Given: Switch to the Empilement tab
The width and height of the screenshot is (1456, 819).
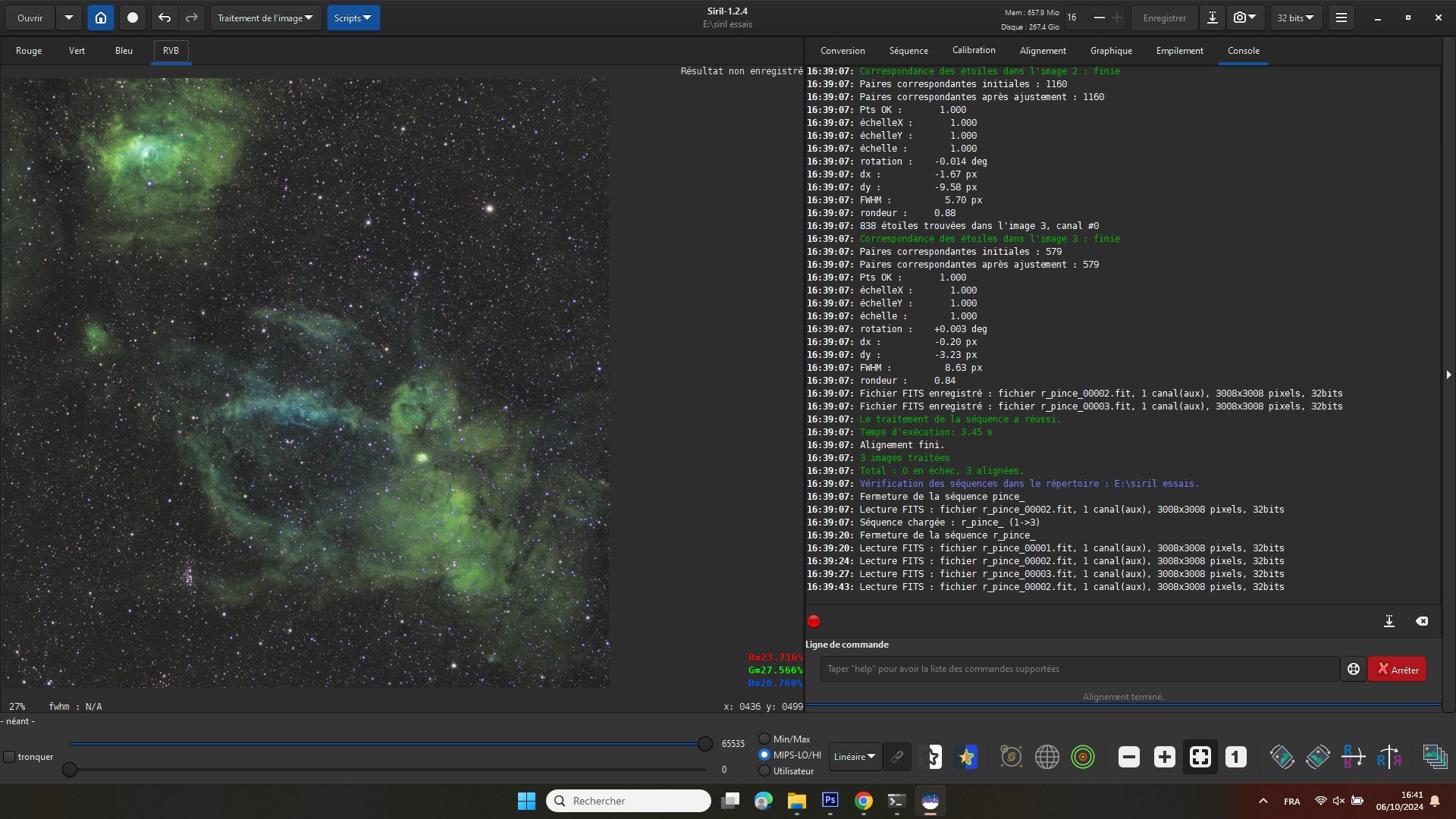Looking at the screenshot, I should (x=1179, y=51).
